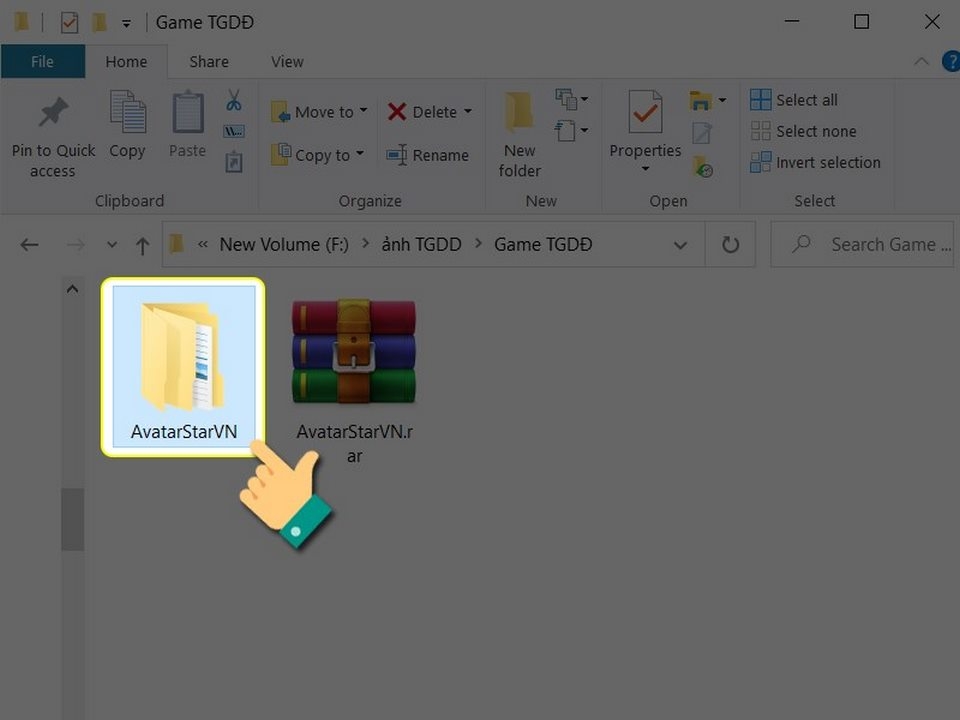960x720 pixels.
Task: Collapse the ribbon with the chevron
Action: (x=921, y=61)
